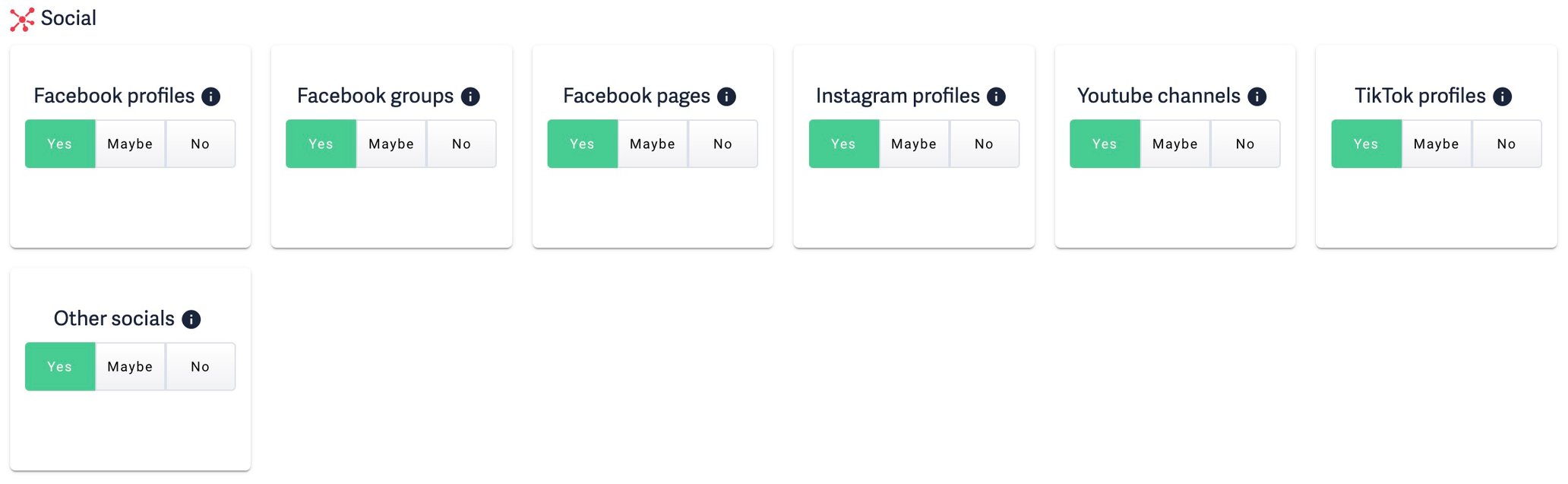Select Yes for TikTok profiles
Image resolution: width=1568 pixels, height=484 pixels.
coord(1365,144)
